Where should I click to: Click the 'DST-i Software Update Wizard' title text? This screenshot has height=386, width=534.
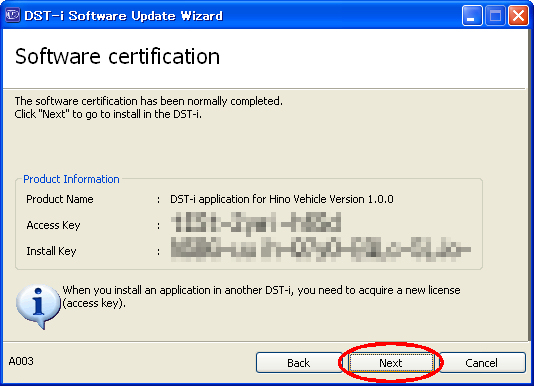(124, 16)
